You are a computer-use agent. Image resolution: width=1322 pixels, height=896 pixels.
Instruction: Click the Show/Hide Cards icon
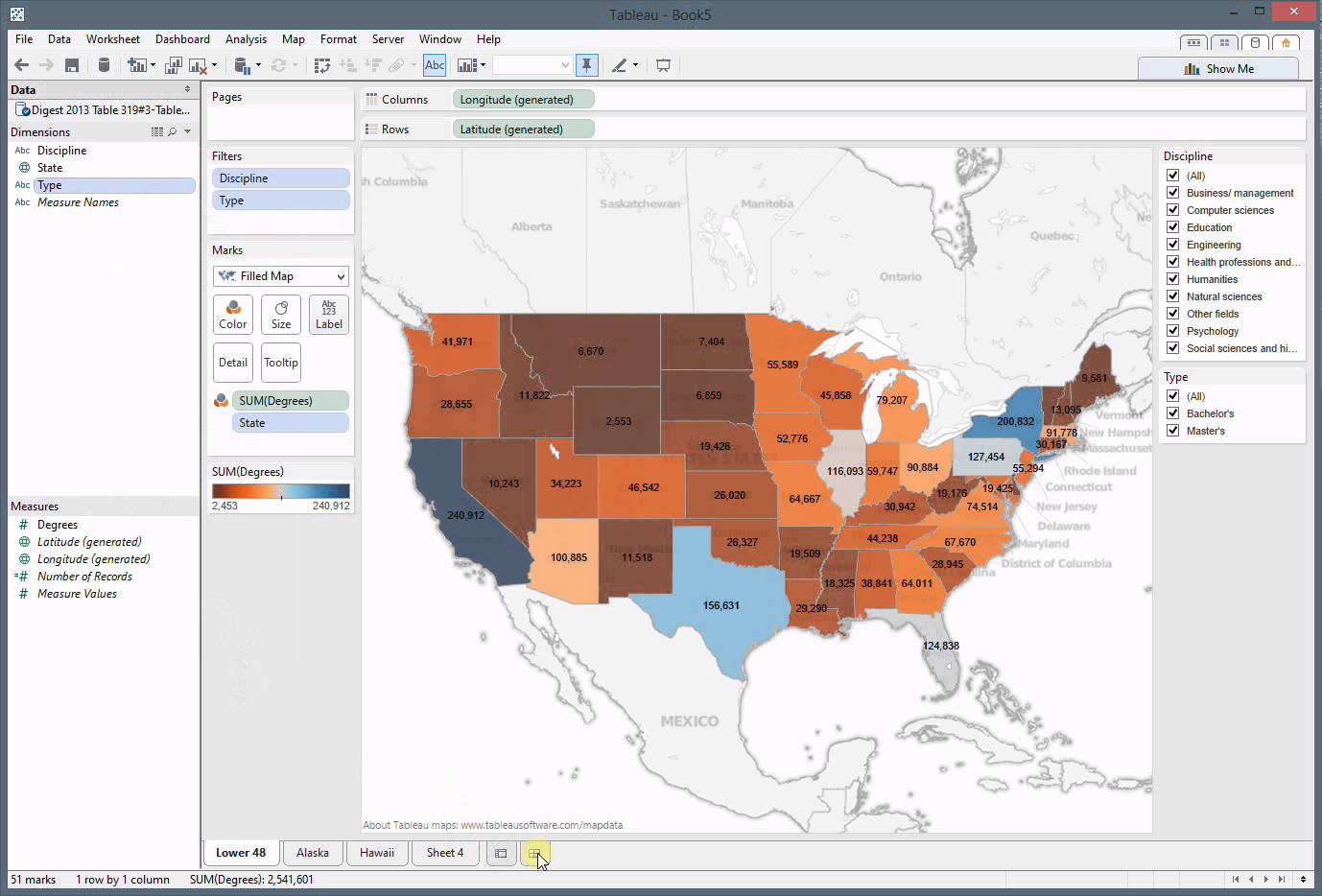click(467, 65)
